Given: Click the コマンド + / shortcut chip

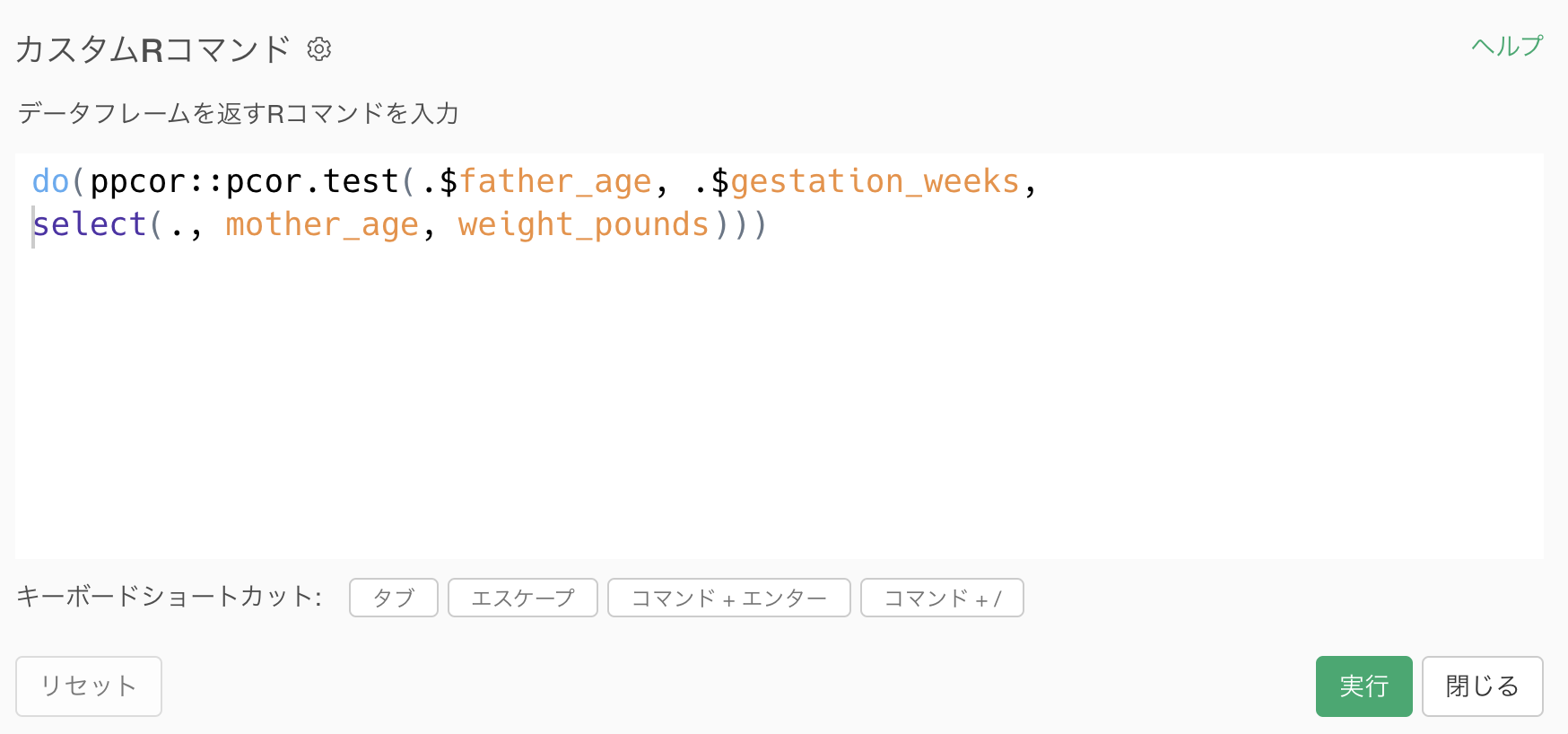Looking at the screenshot, I should click(x=942, y=598).
